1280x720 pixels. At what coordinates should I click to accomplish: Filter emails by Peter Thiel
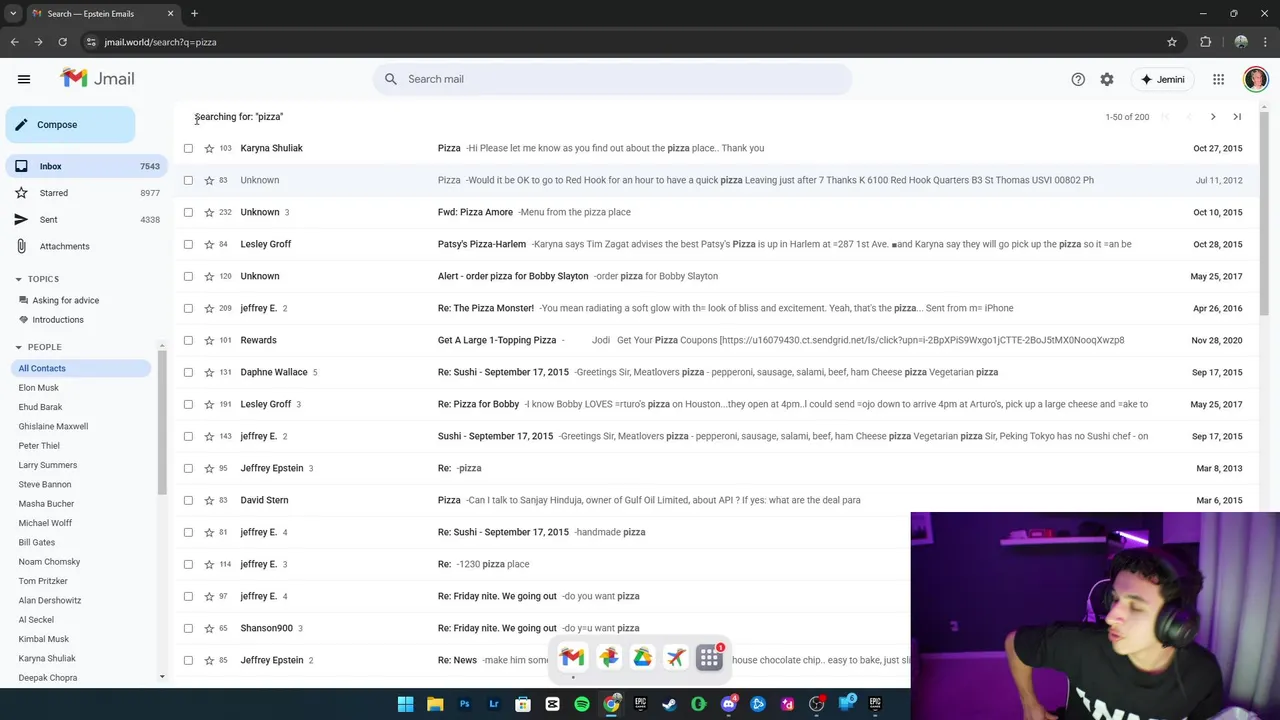coord(39,446)
